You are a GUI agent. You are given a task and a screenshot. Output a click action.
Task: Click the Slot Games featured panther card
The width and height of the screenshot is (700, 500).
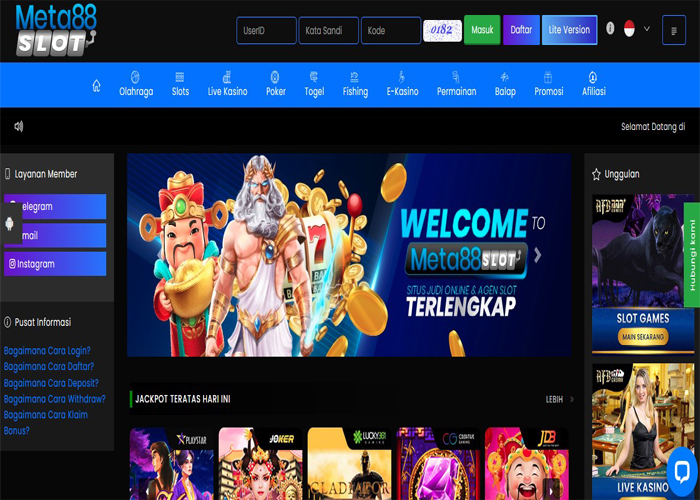643,273
